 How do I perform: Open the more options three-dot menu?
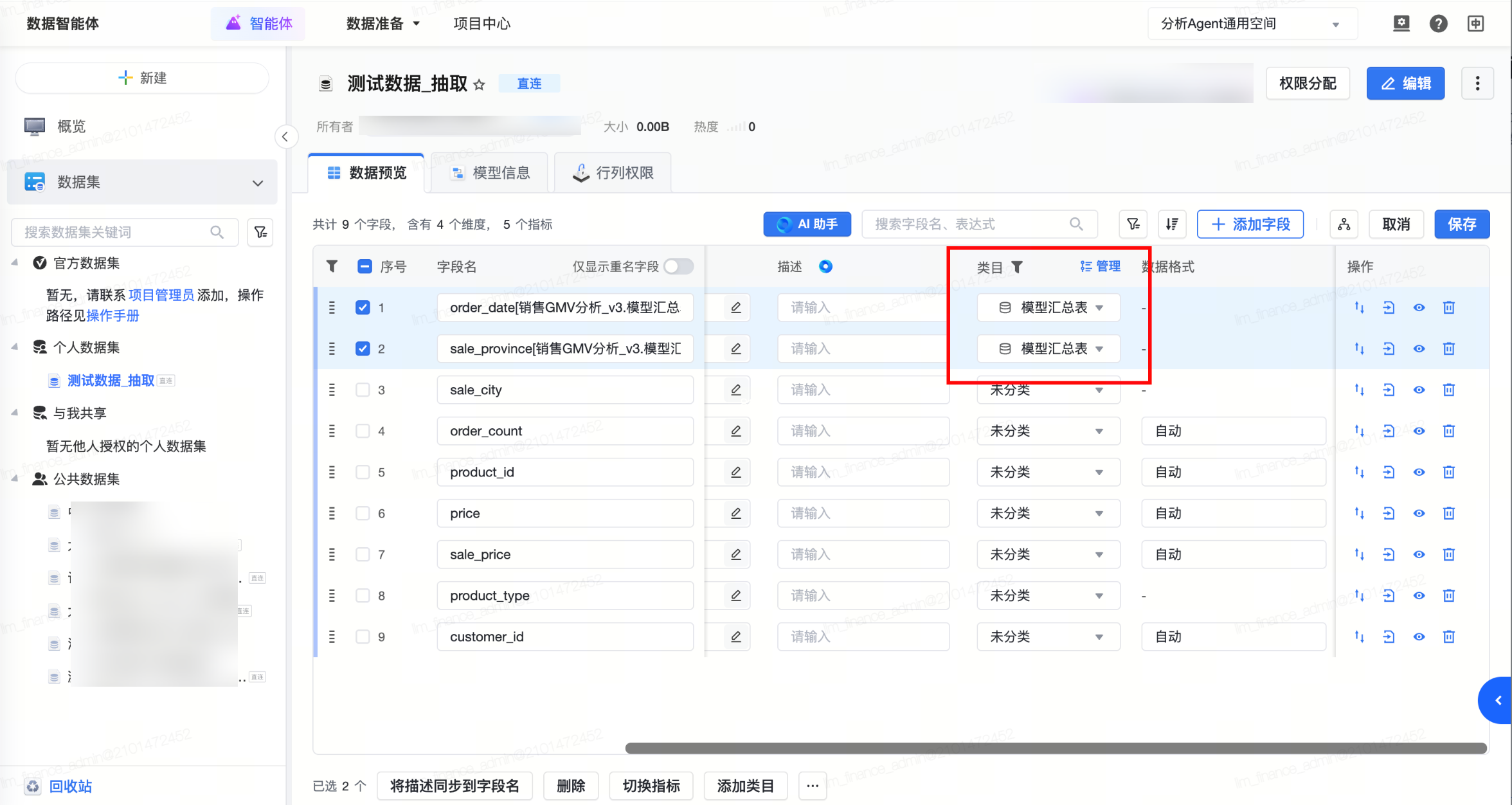click(1477, 83)
